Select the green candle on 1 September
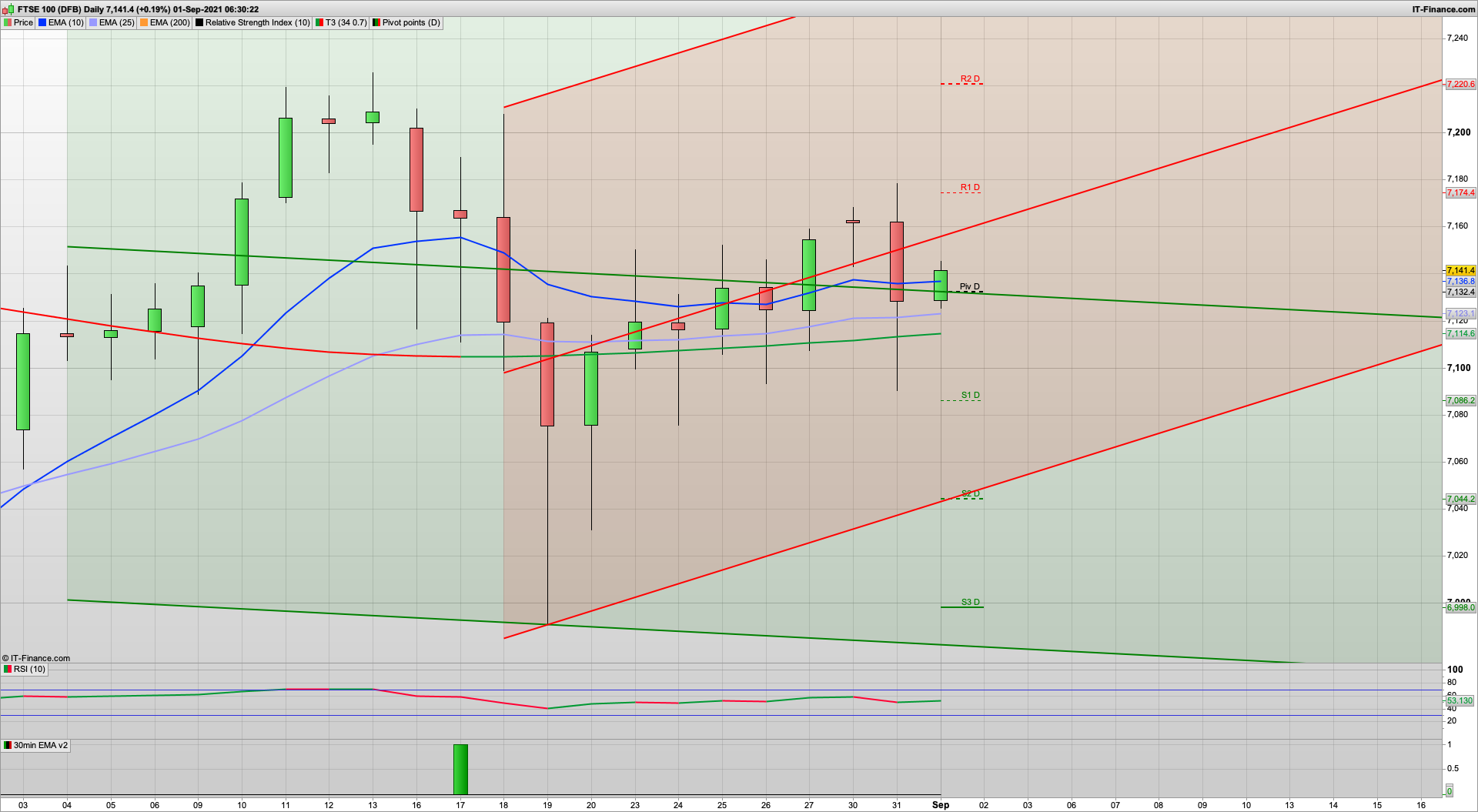 tap(941, 285)
